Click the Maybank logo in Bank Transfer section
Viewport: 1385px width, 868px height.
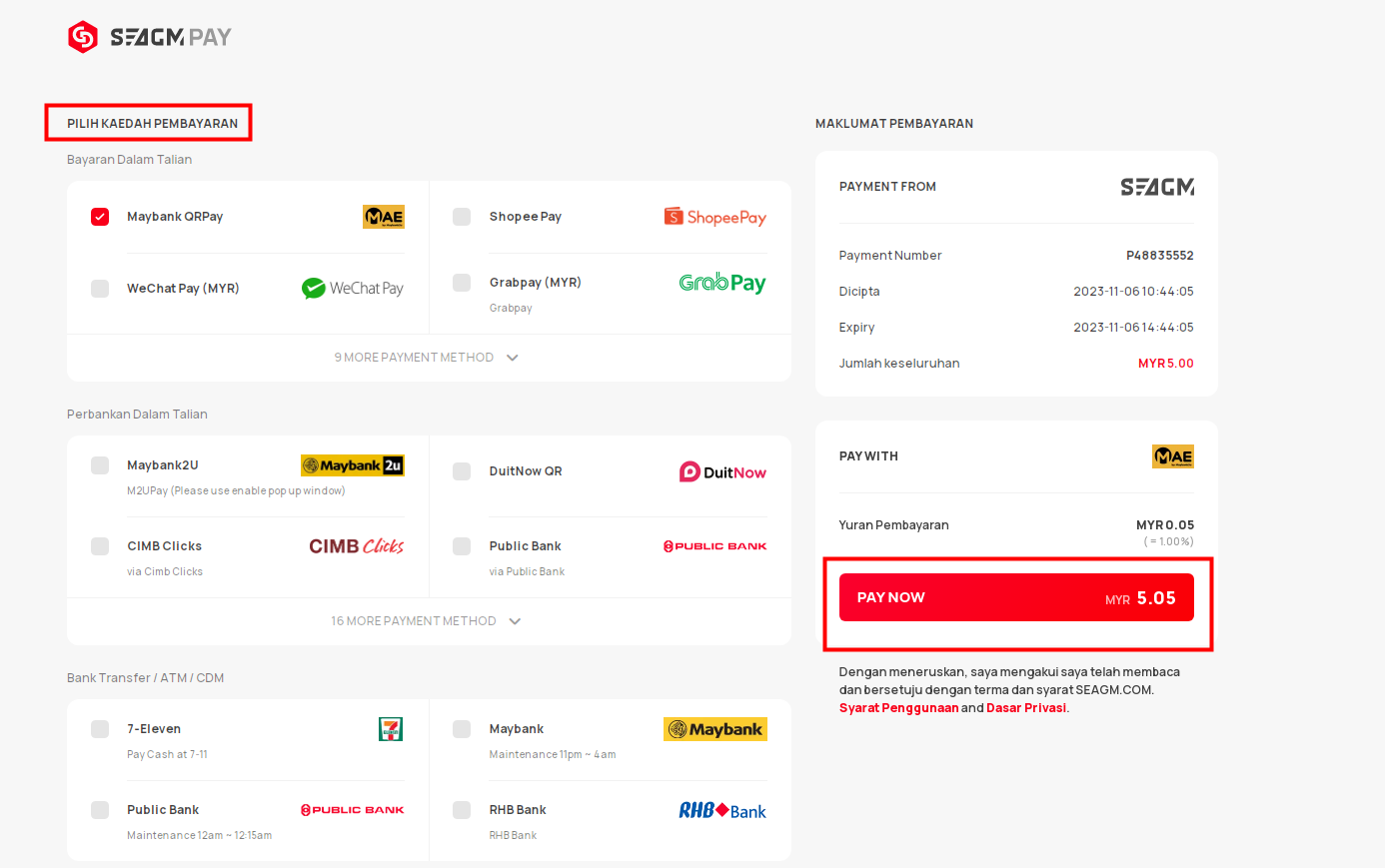click(x=715, y=729)
